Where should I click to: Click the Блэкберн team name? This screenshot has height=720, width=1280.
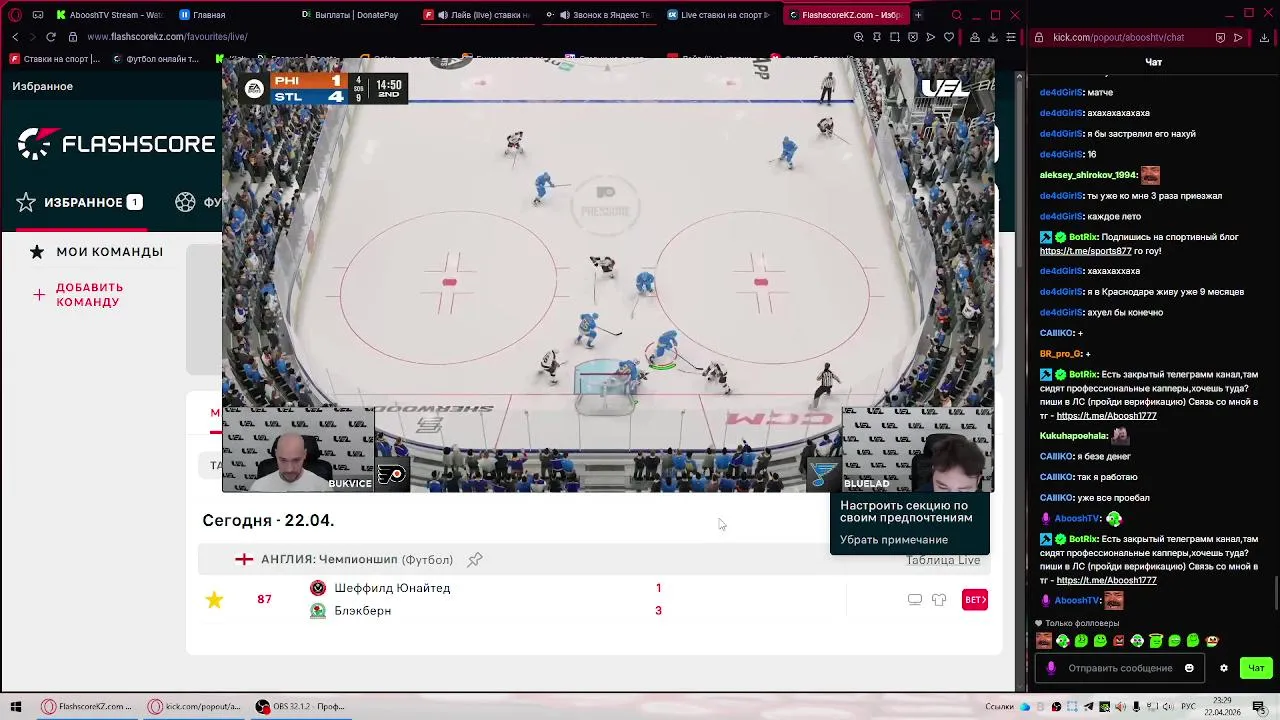click(x=363, y=611)
